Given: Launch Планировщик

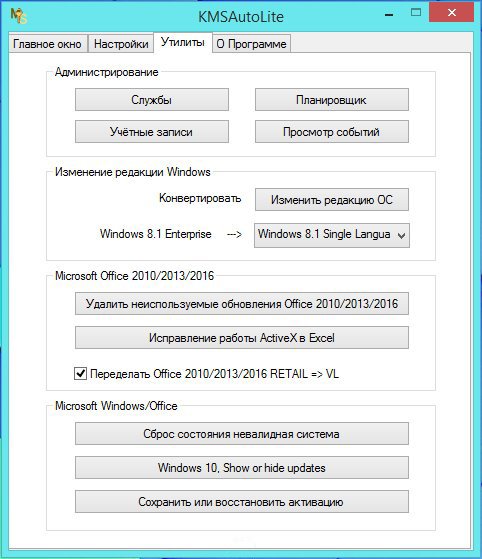Looking at the screenshot, I should (332, 100).
